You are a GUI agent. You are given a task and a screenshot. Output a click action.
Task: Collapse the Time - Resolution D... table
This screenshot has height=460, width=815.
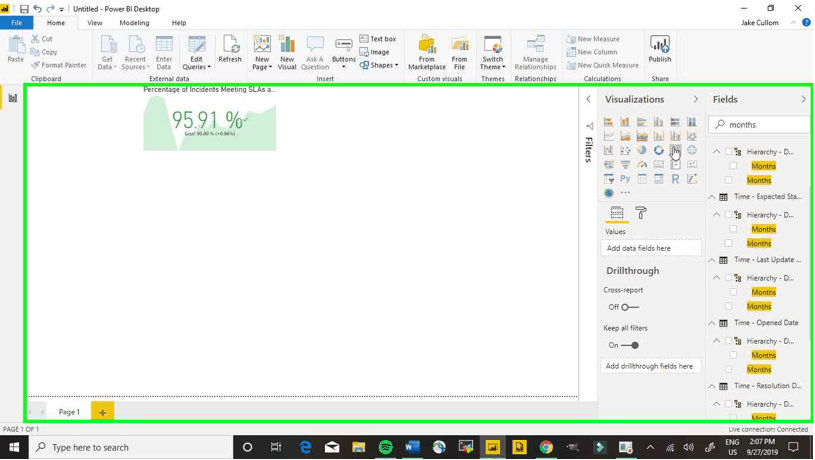pos(712,386)
